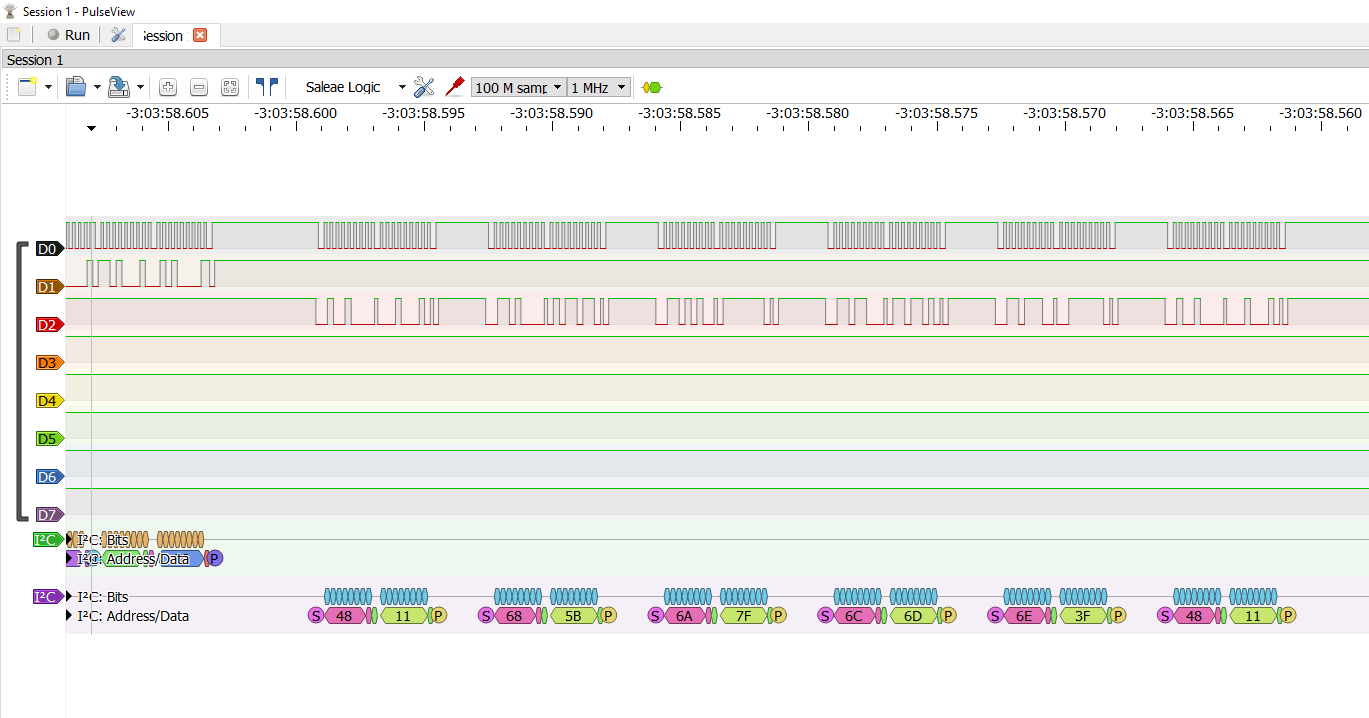Click the configure device wrench icon
This screenshot has height=718, width=1369.
424,87
